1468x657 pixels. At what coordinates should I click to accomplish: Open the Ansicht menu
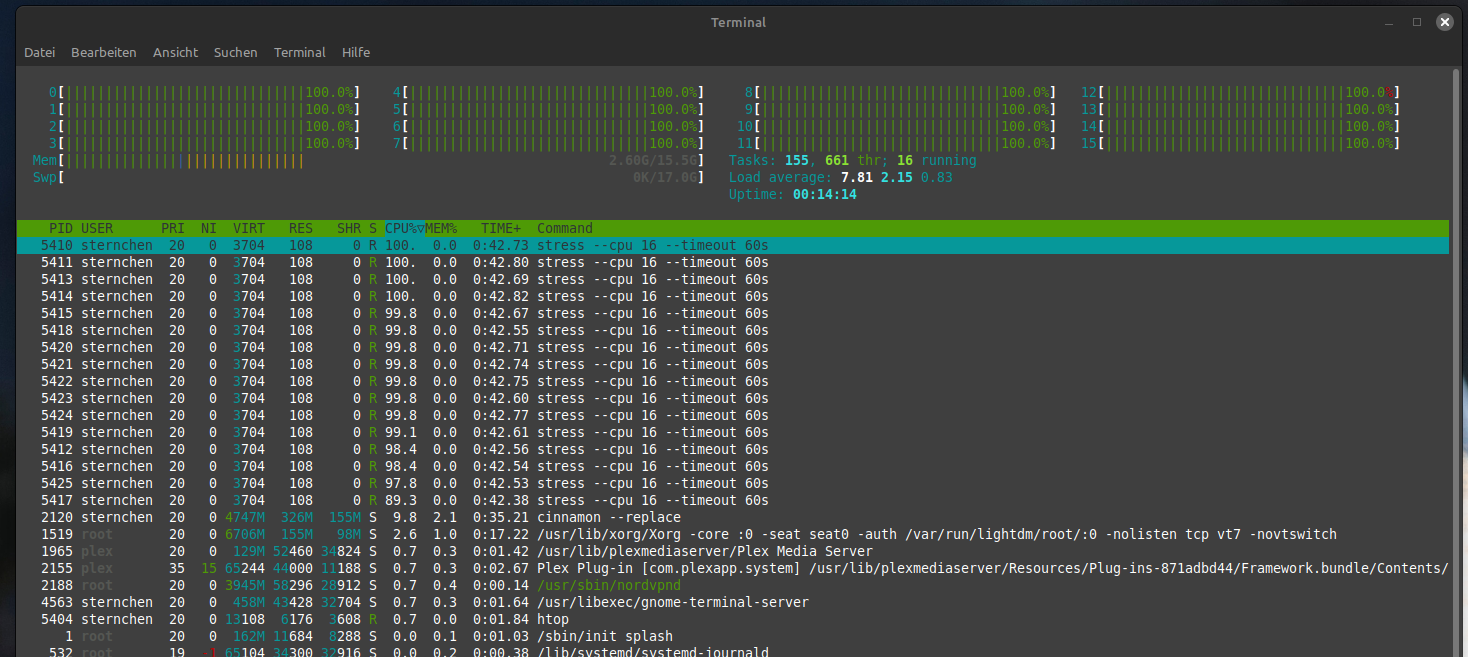tap(176, 52)
